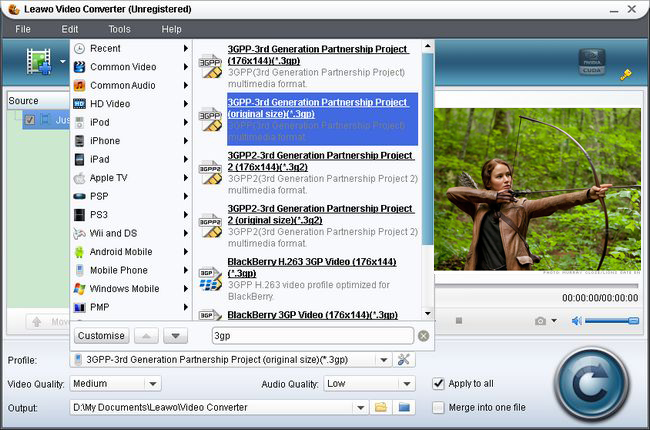Screen dimensions: 650x430
Task: Select the iPod category
Action: click(131, 122)
